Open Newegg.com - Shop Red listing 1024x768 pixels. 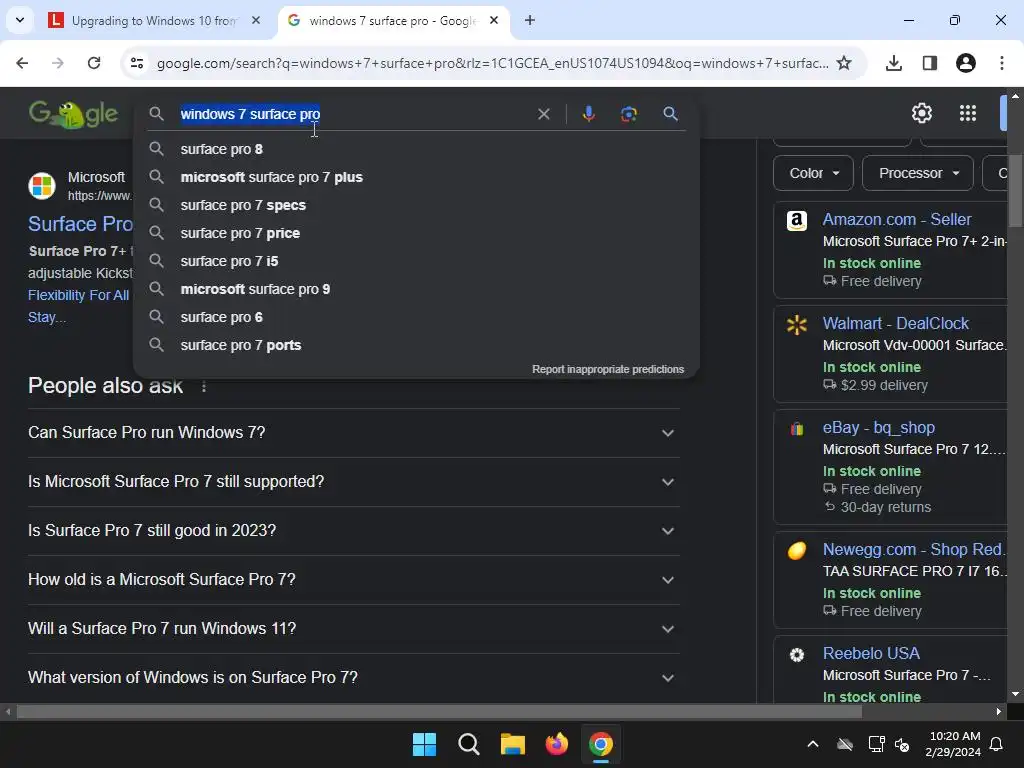[x=914, y=549]
